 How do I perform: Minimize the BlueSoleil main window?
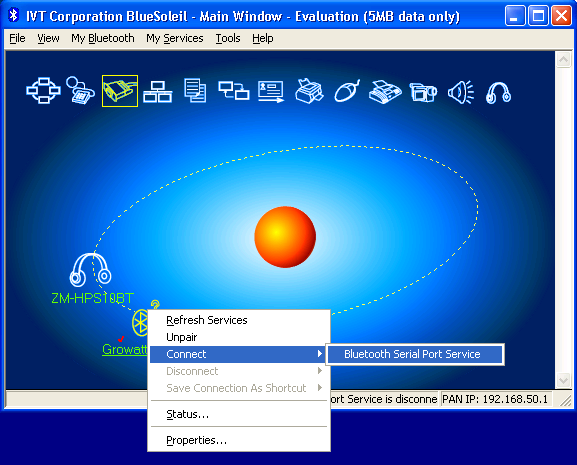(x=515, y=16)
